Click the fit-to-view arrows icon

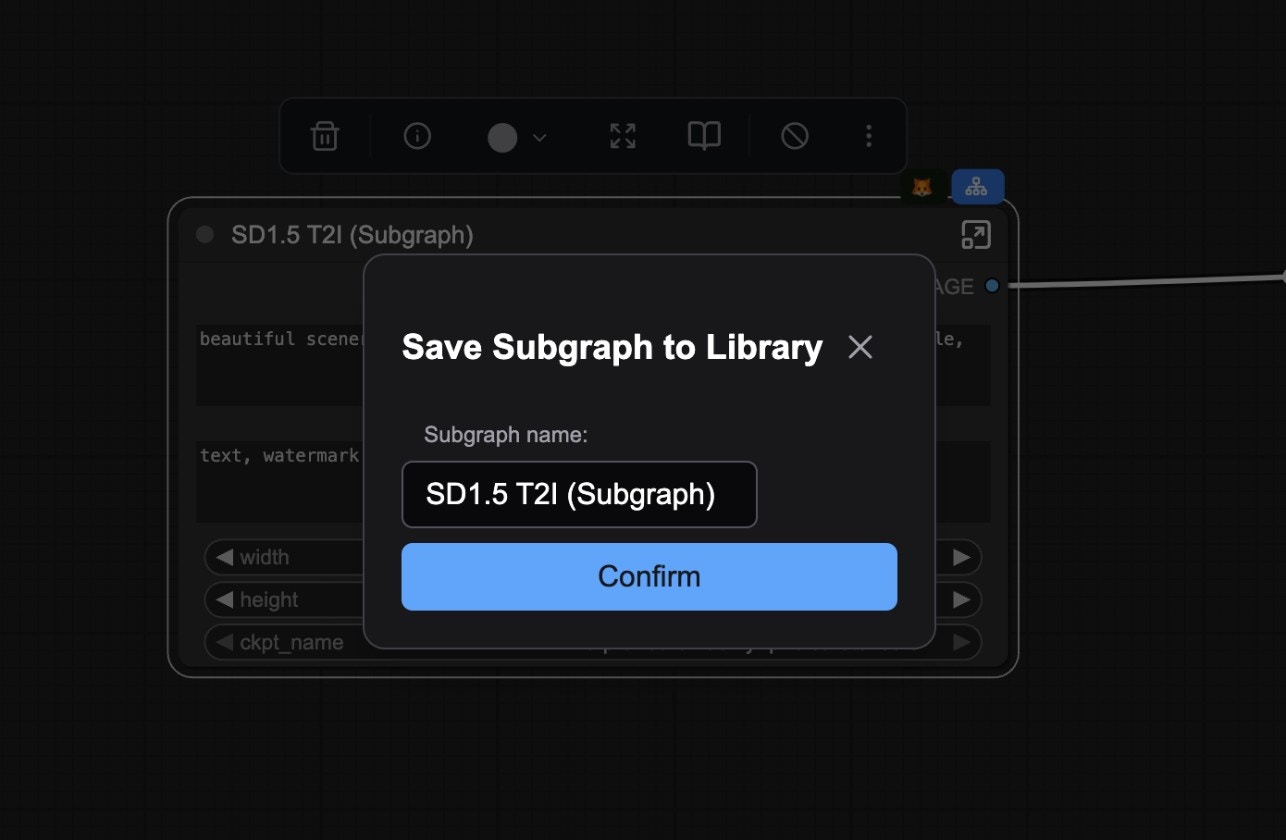coord(622,136)
